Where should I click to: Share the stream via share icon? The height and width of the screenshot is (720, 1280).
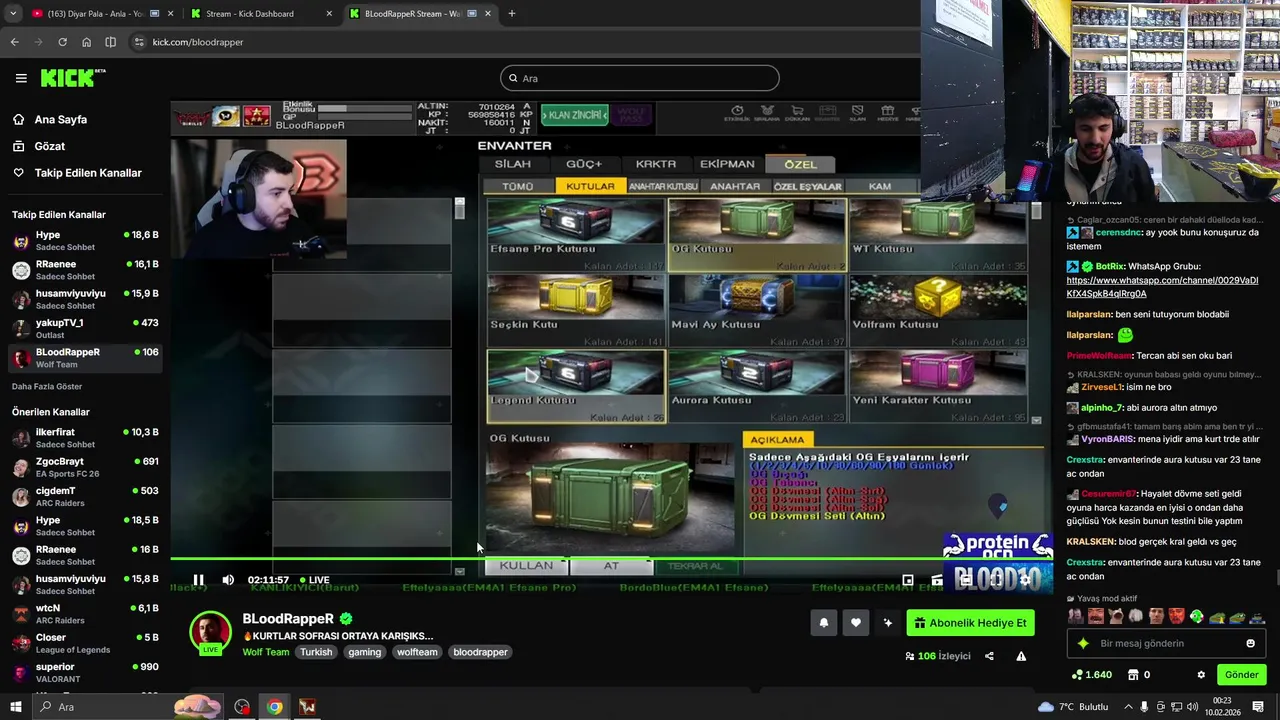(x=989, y=656)
